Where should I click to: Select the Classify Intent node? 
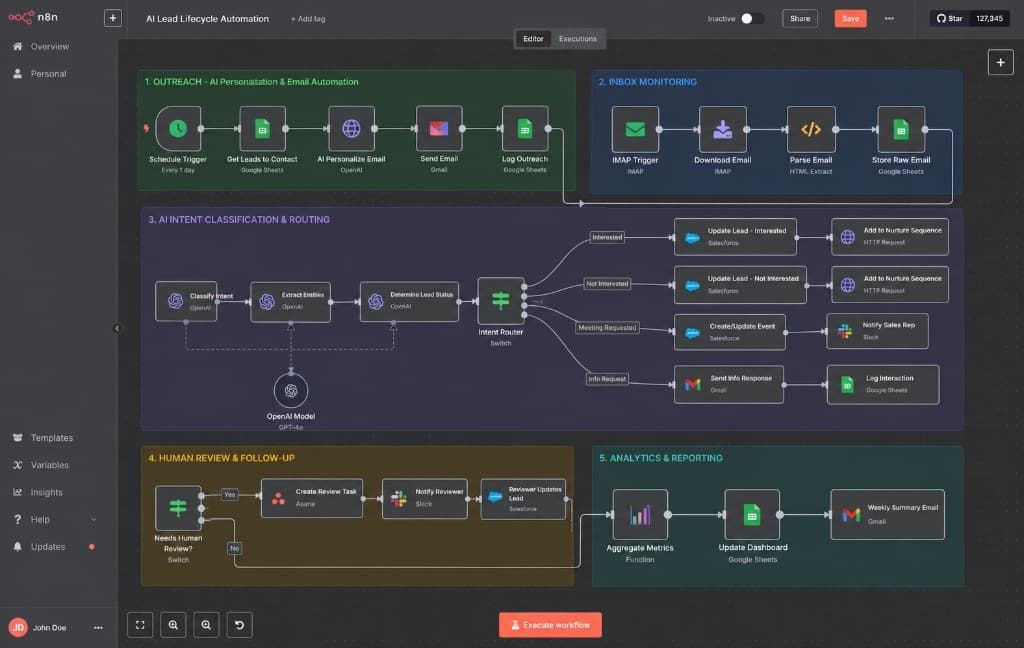pos(186,301)
